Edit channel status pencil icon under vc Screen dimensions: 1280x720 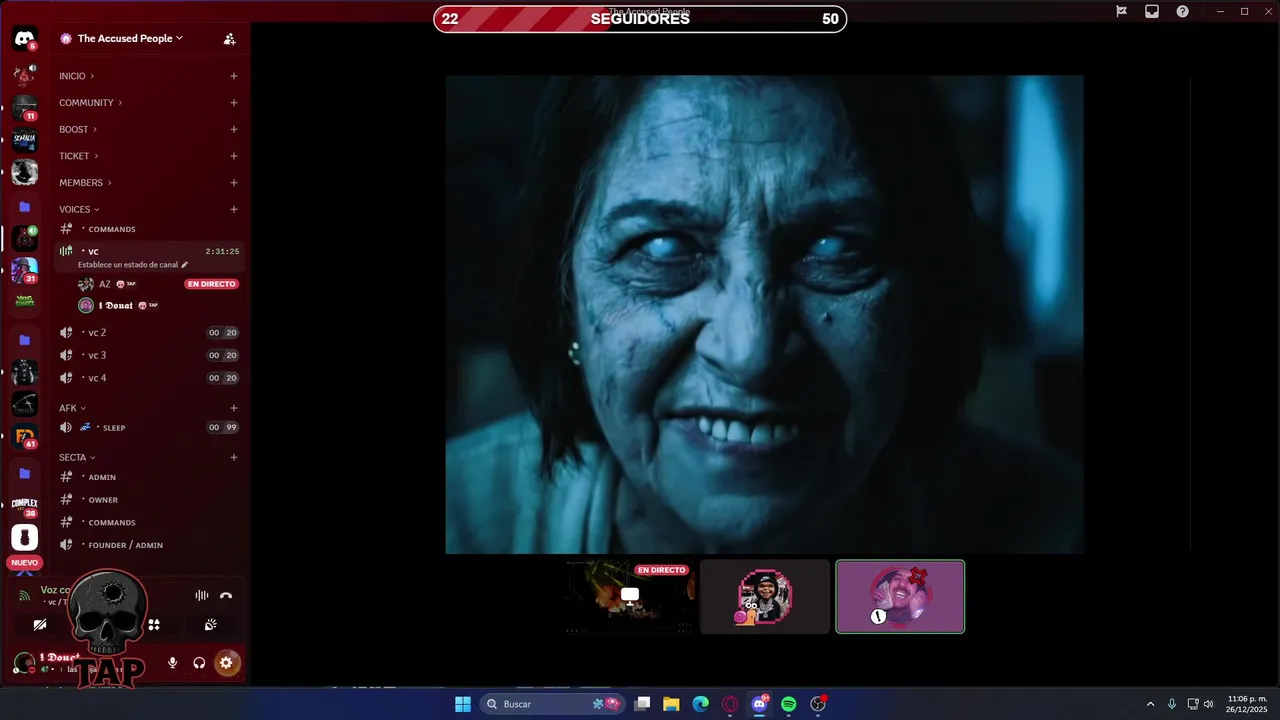click(184, 265)
